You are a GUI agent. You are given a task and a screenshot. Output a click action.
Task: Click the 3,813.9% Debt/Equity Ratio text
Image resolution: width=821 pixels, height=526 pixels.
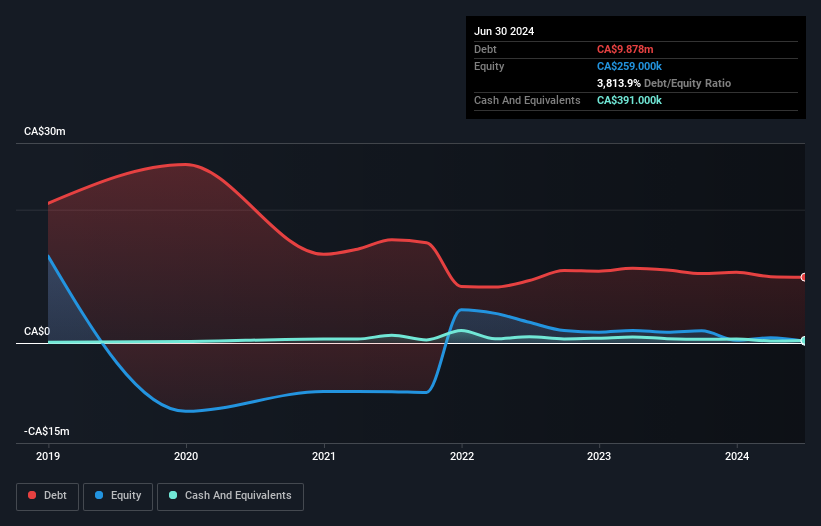[664, 83]
